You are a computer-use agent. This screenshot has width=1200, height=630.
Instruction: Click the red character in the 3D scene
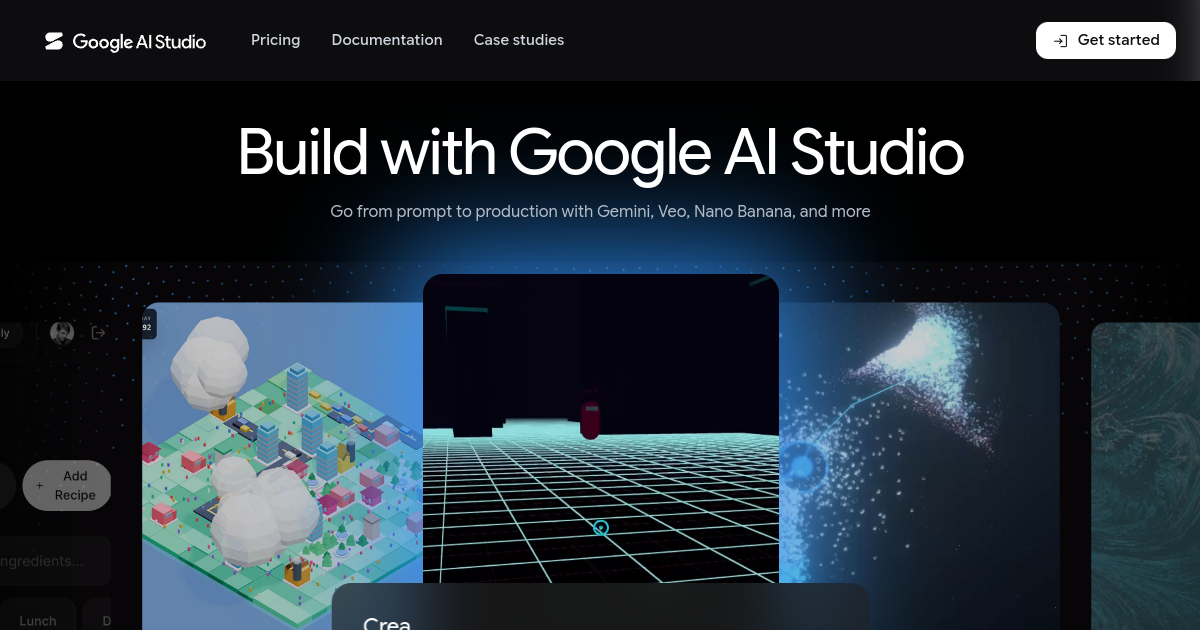pos(591,420)
